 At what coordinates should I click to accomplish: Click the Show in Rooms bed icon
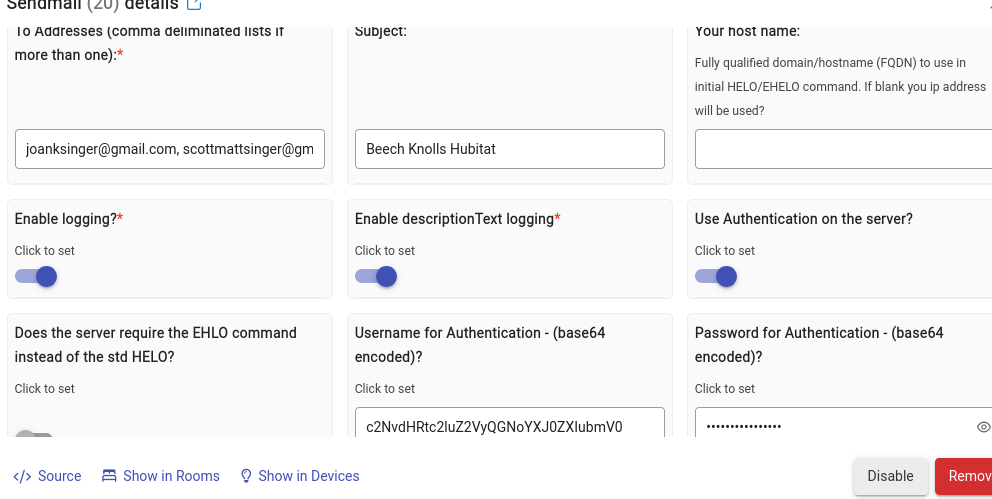(x=110, y=476)
